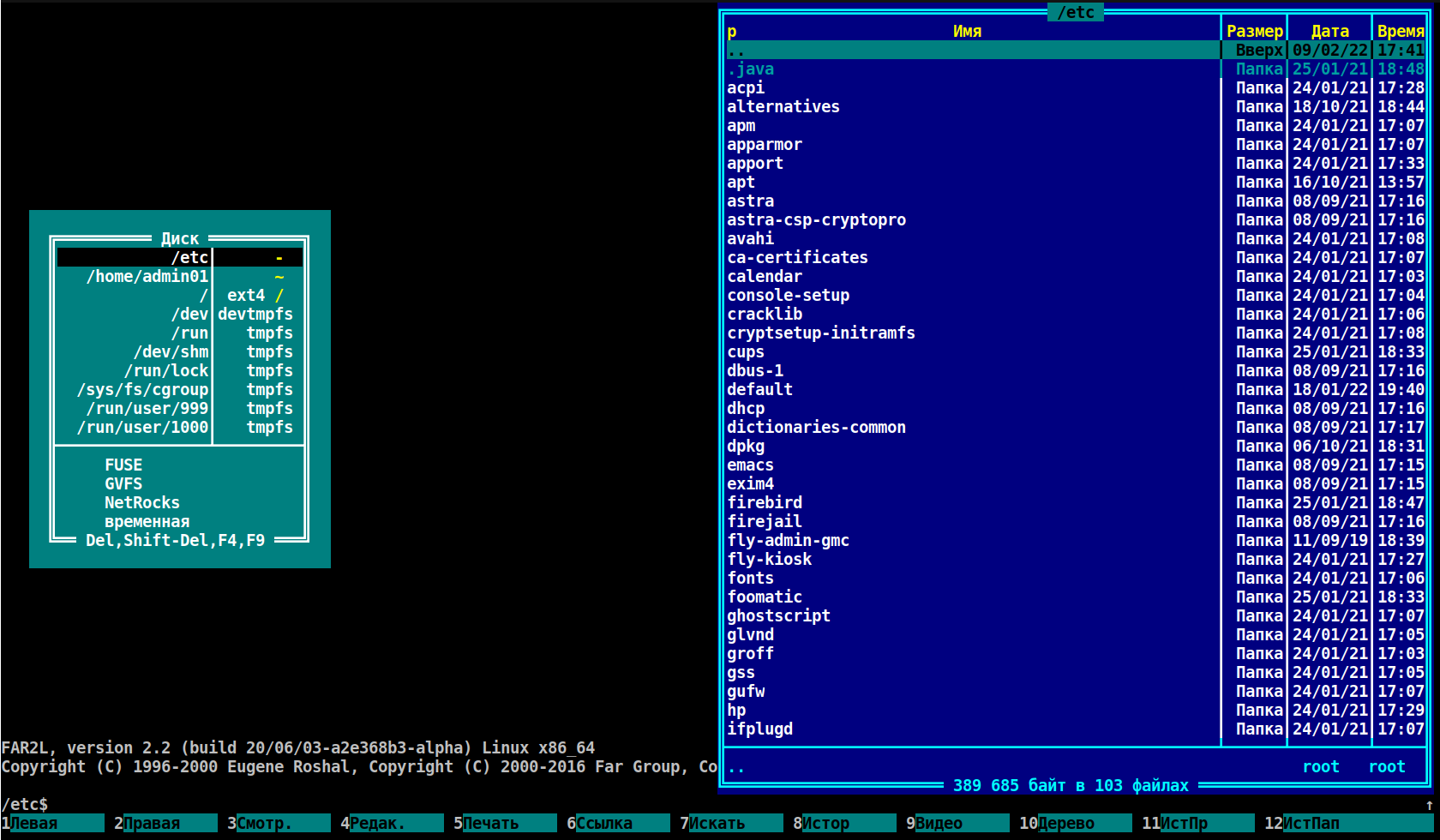Viewport: 1440px width, 840px height.
Task: Select the emacs folder
Action: 1076,465
